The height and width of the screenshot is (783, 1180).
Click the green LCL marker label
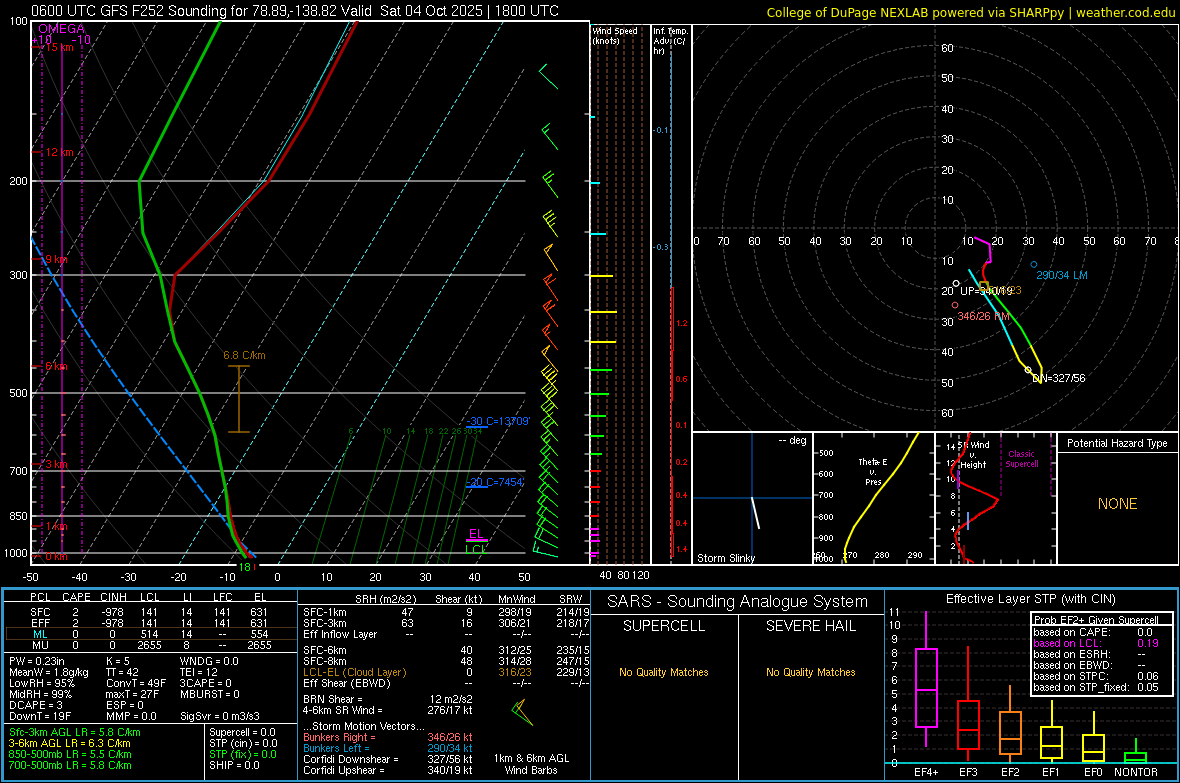pos(476,549)
